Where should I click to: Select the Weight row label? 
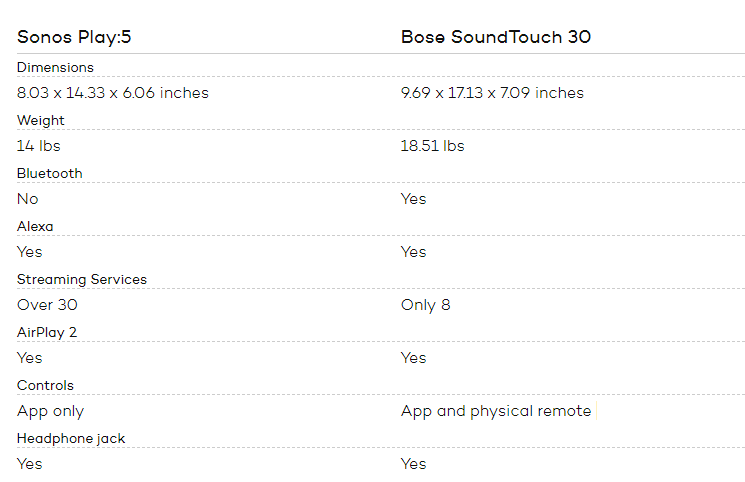pyautogui.click(x=41, y=121)
